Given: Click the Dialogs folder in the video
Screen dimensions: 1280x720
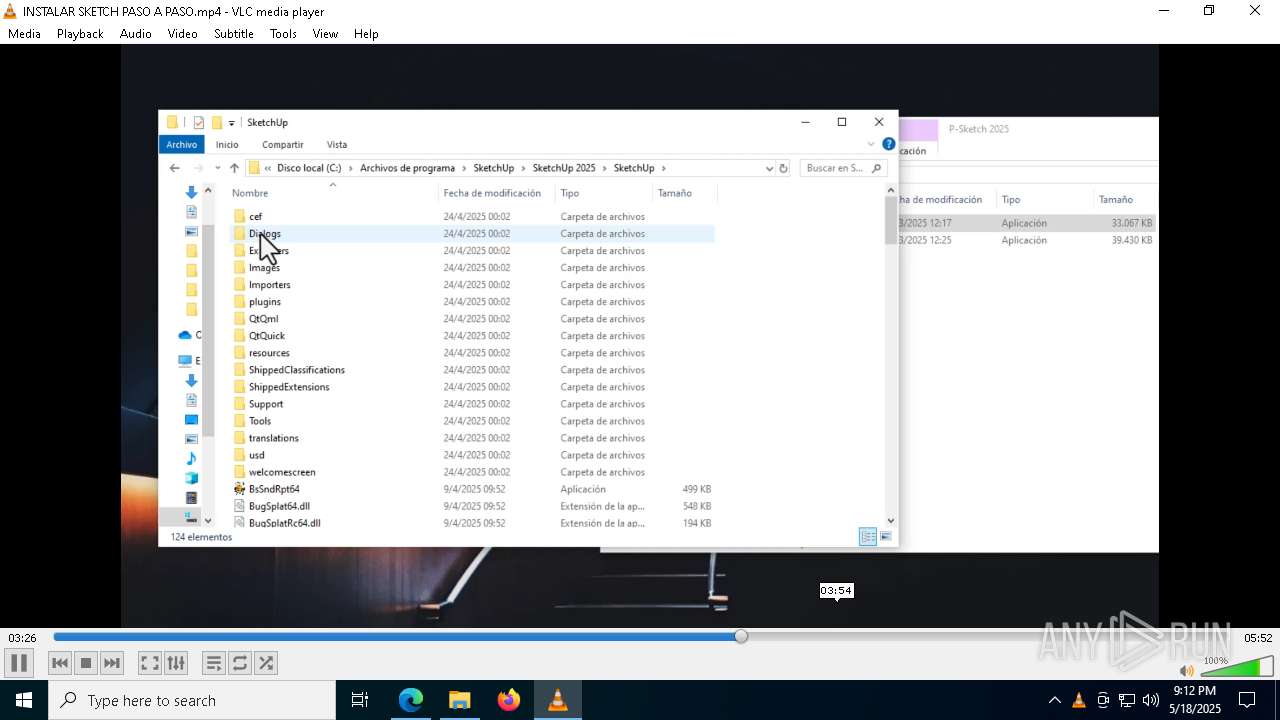Looking at the screenshot, I should (264, 234).
